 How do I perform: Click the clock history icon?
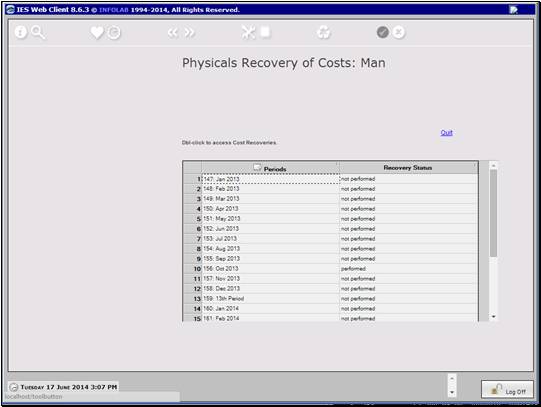tap(114, 33)
